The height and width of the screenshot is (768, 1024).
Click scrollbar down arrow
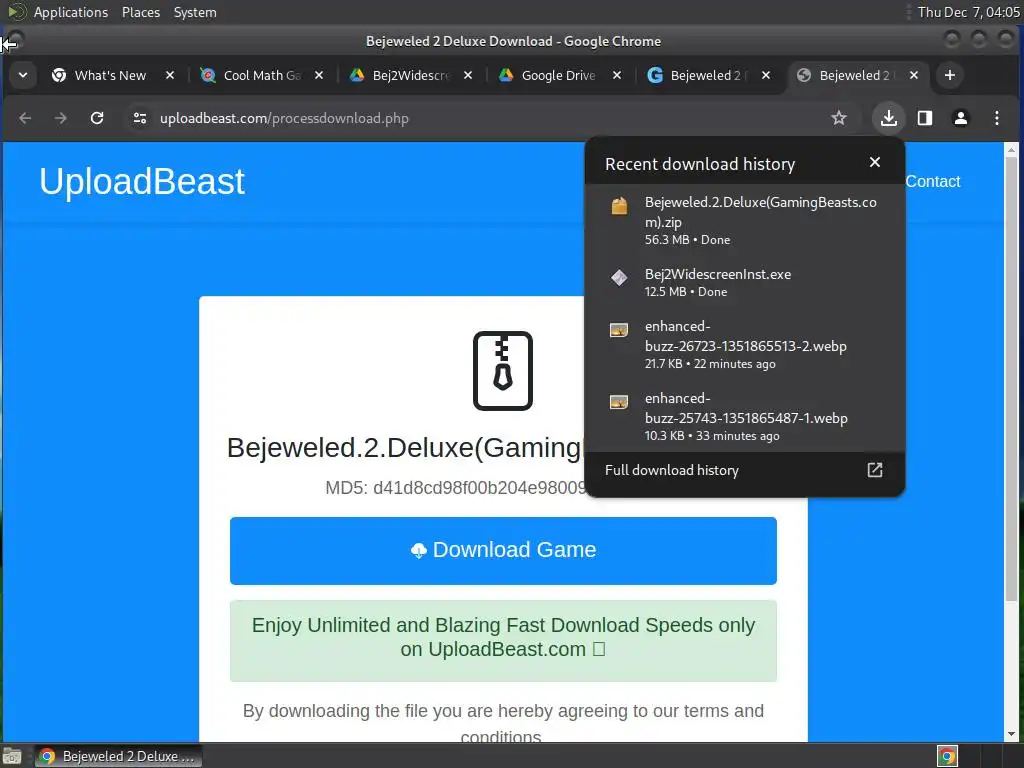point(1012,734)
